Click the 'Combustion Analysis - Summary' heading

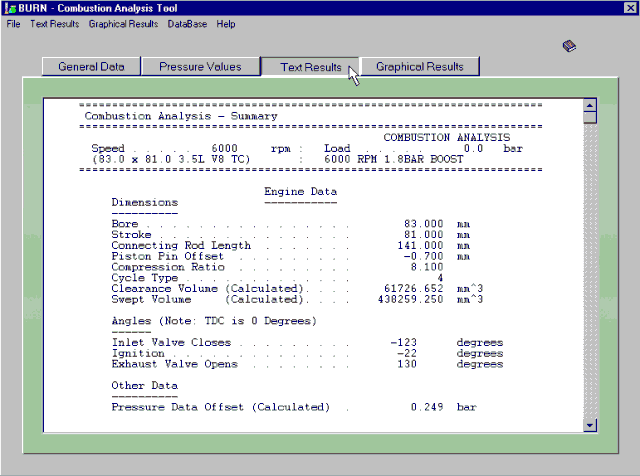(181, 116)
